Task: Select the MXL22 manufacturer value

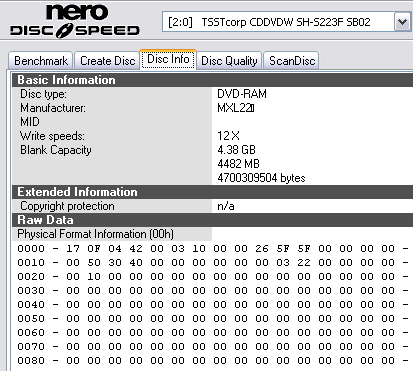Action: [x=236, y=108]
